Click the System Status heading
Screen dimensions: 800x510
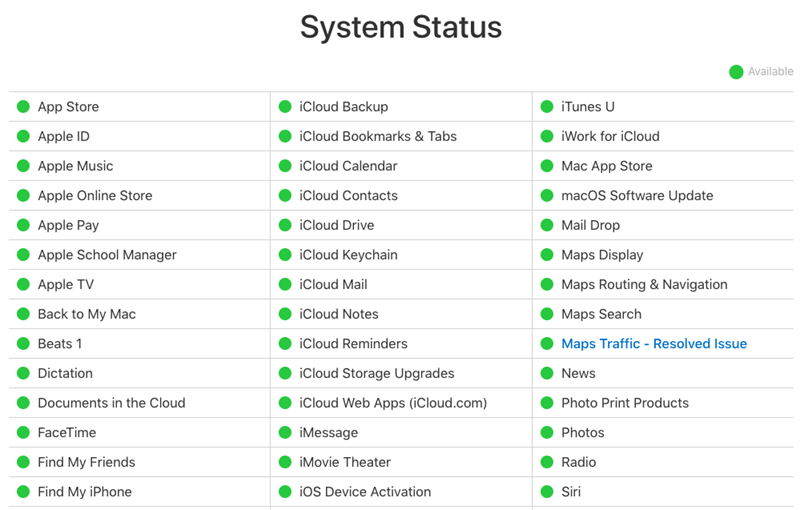click(x=401, y=27)
